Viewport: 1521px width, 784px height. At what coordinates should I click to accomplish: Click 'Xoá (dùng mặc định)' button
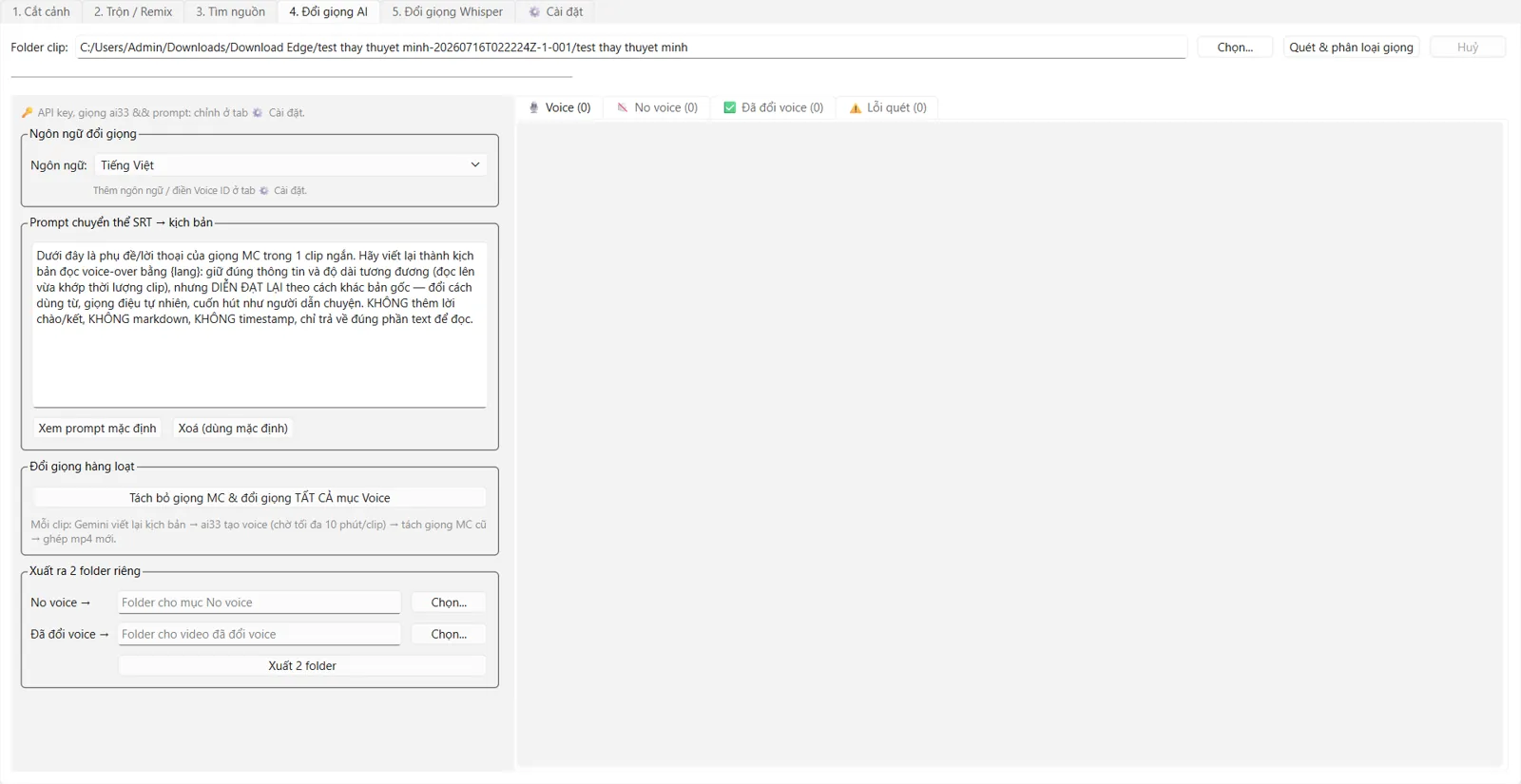point(233,429)
